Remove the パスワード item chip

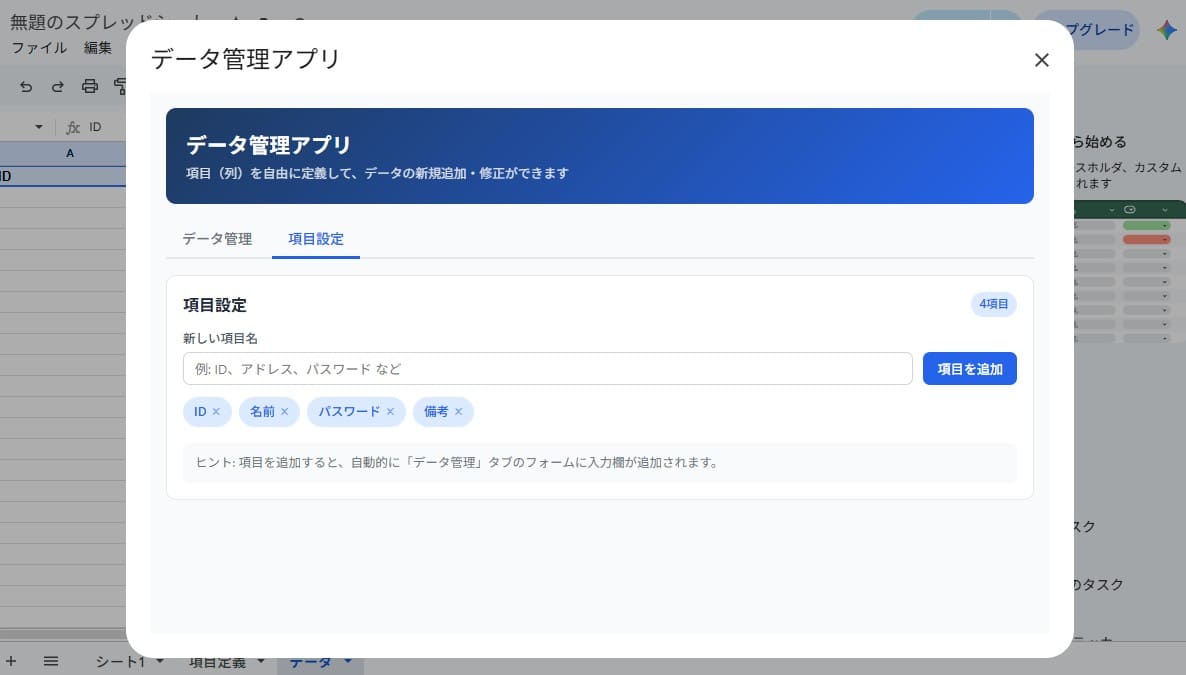[x=390, y=412]
